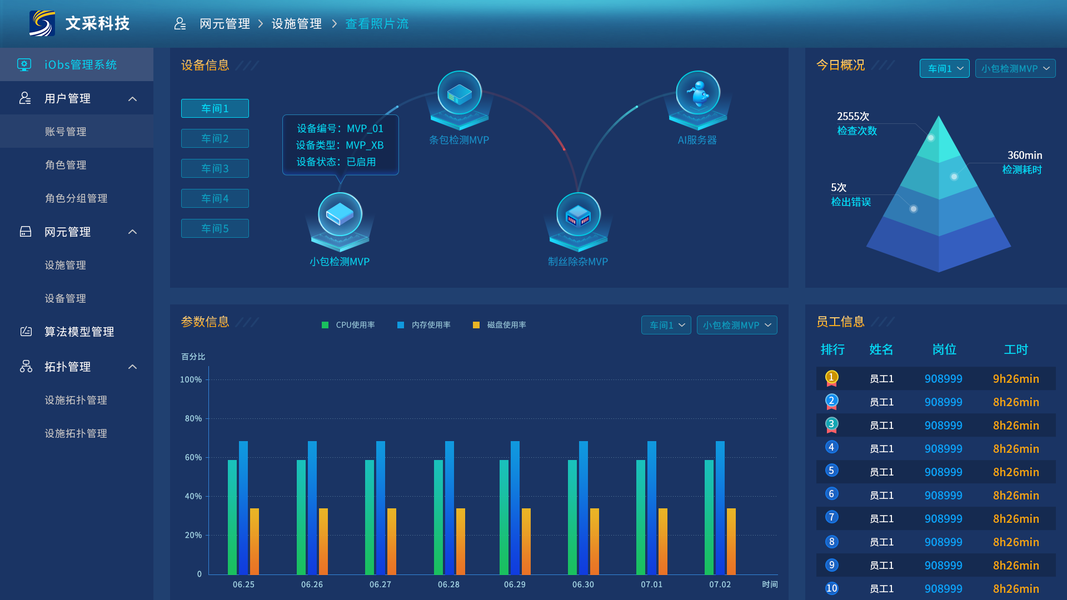Open the 小包检测MVP dropdown in 今日概况

point(1015,68)
